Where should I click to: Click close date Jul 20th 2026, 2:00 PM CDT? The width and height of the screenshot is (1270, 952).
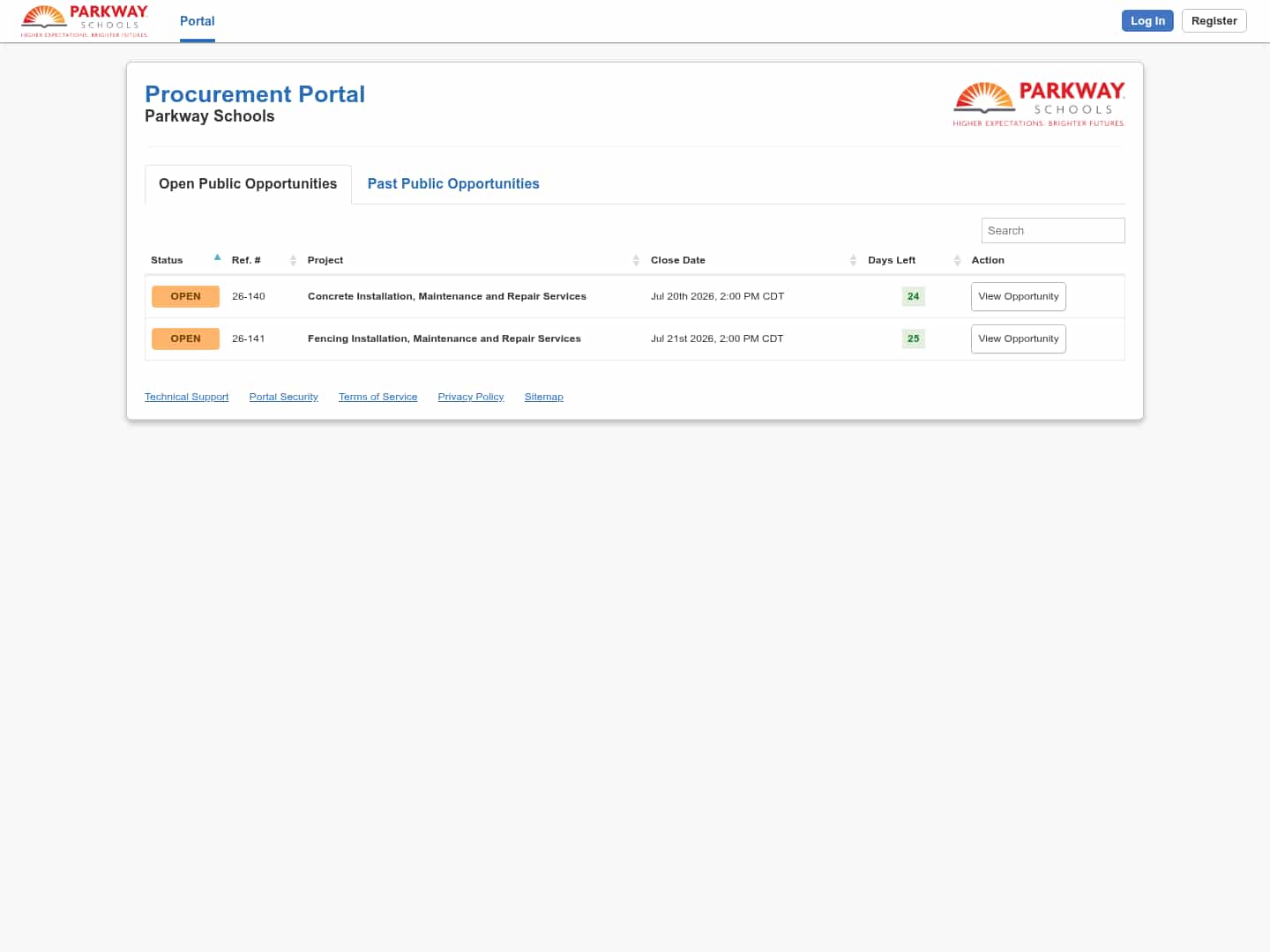pyautogui.click(x=717, y=296)
